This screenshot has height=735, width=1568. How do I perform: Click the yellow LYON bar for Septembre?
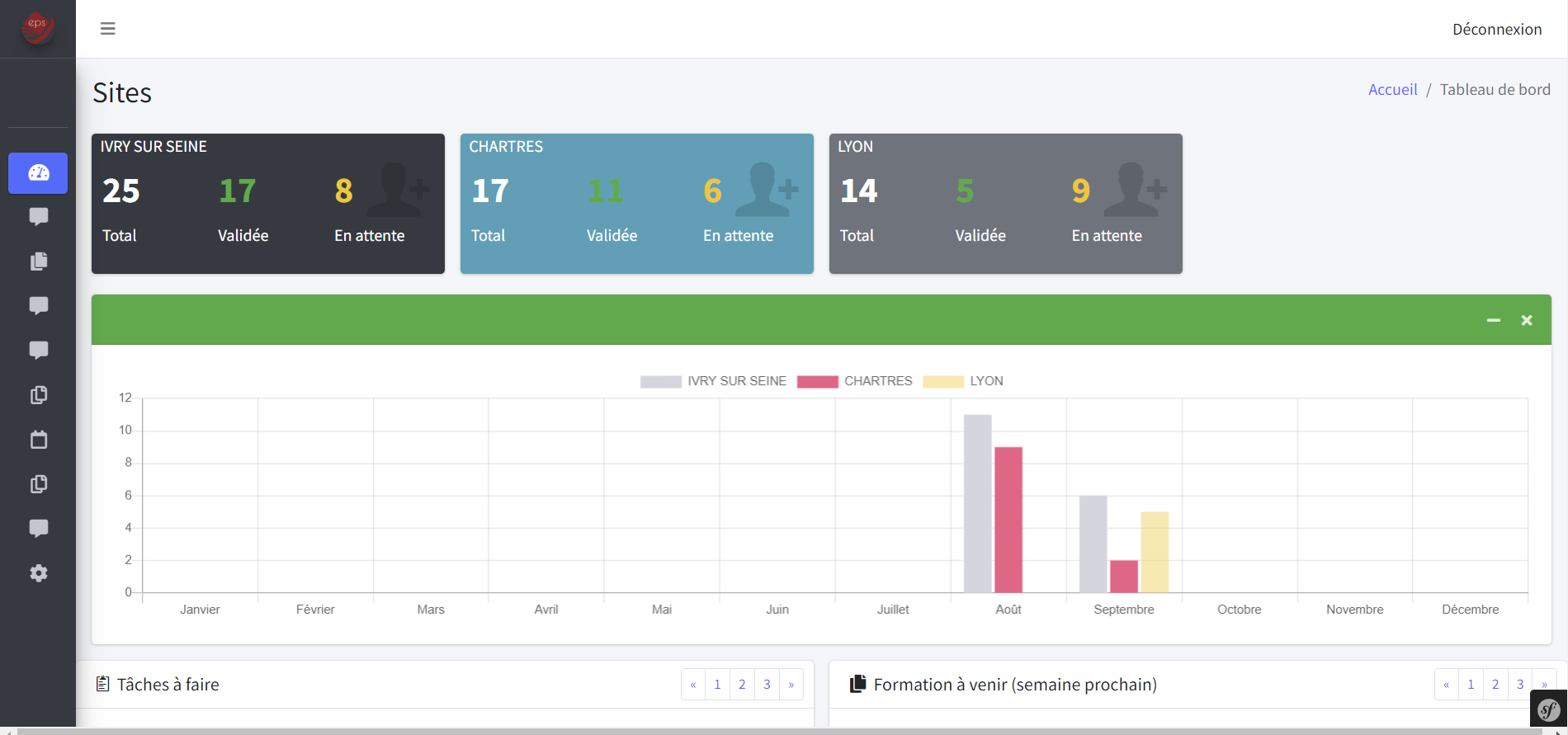[x=1155, y=552]
